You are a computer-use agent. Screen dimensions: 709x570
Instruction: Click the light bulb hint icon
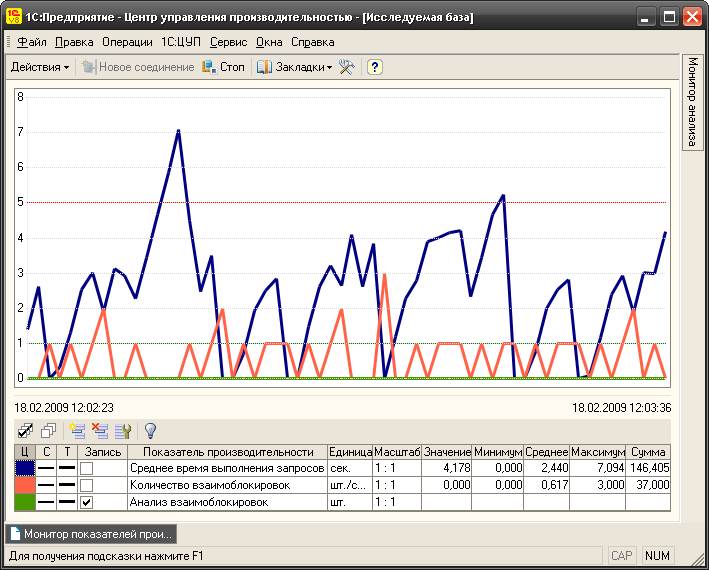pyautogui.click(x=150, y=431)
